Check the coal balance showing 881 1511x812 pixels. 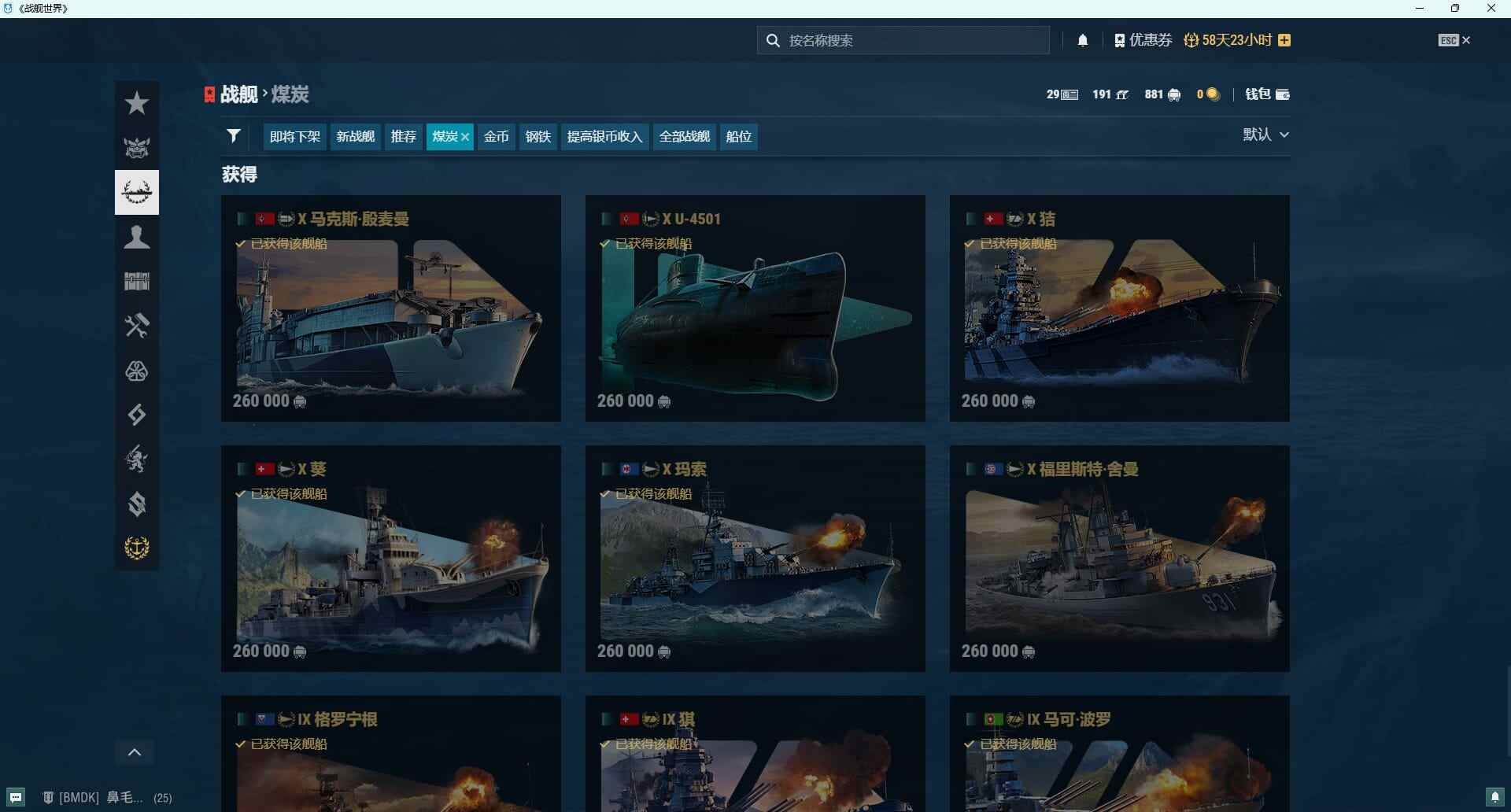(1162, 94)
